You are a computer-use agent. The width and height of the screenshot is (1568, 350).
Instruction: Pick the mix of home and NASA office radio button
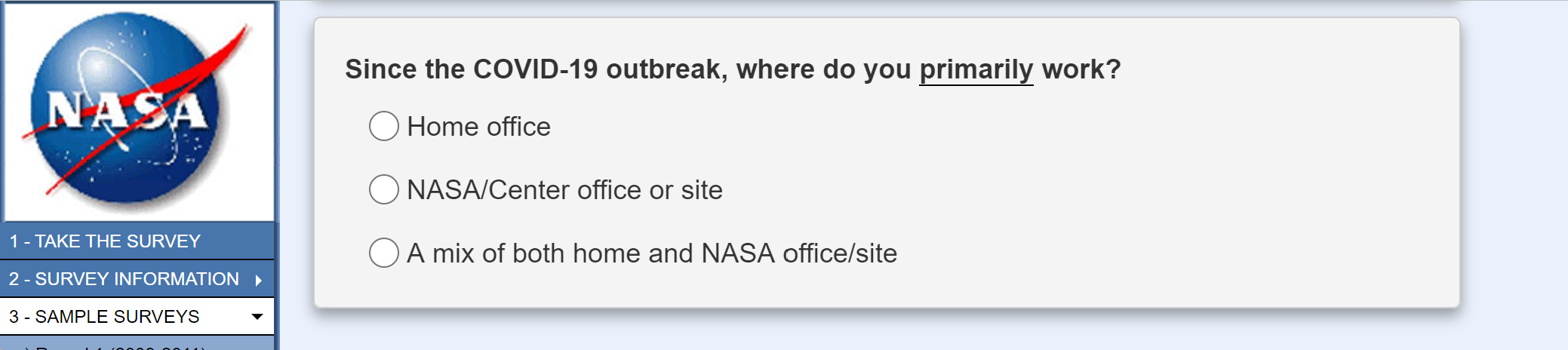(x=383, y=253)
